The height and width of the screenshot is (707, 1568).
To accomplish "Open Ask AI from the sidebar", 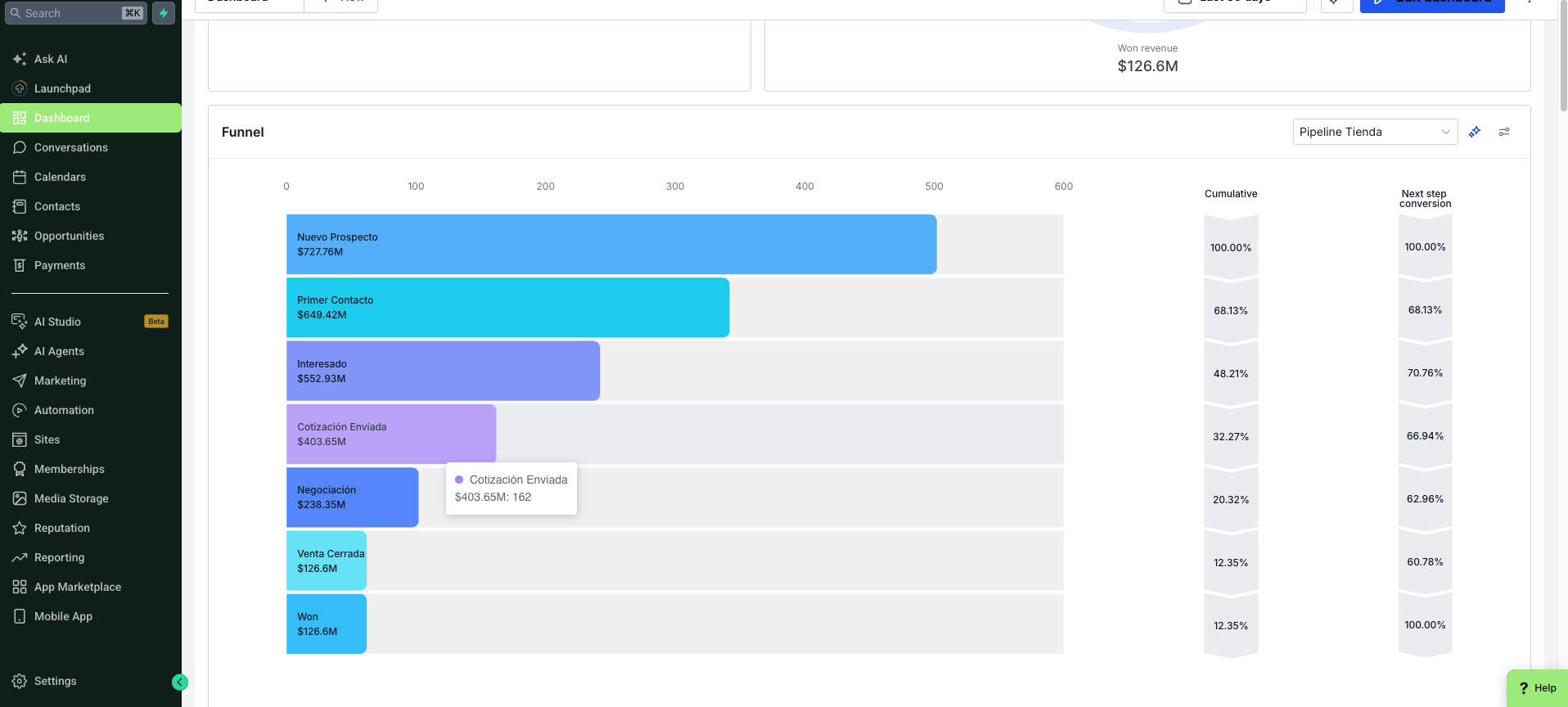I will (x=90, y=59).
